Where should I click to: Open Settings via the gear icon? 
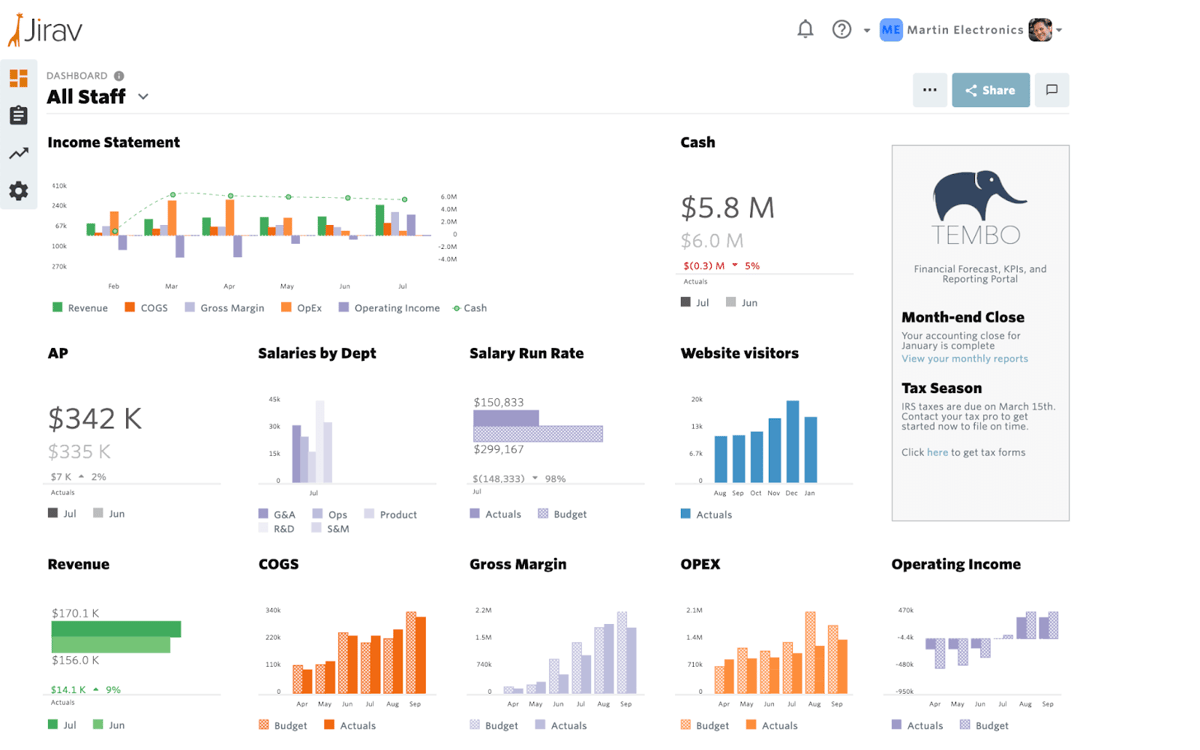[x=18, y=190]
